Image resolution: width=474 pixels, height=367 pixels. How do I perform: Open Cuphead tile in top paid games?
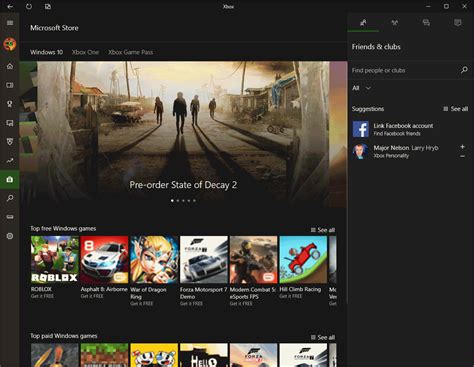click(154, 355)
